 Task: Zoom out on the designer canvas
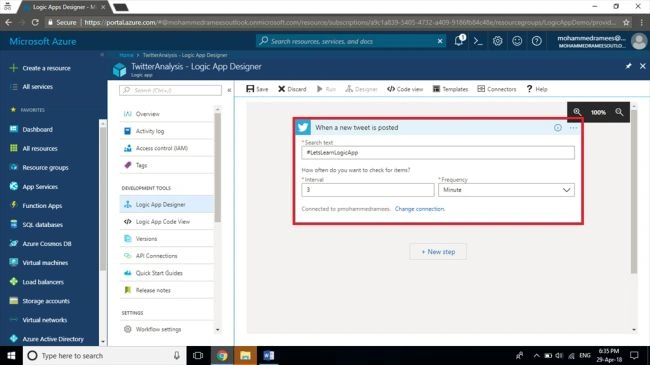619,112
